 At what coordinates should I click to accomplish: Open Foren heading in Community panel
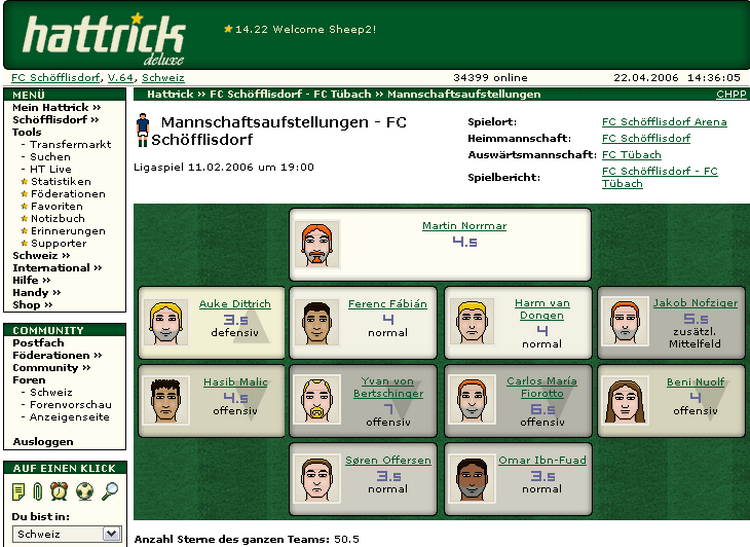(29, 380)
